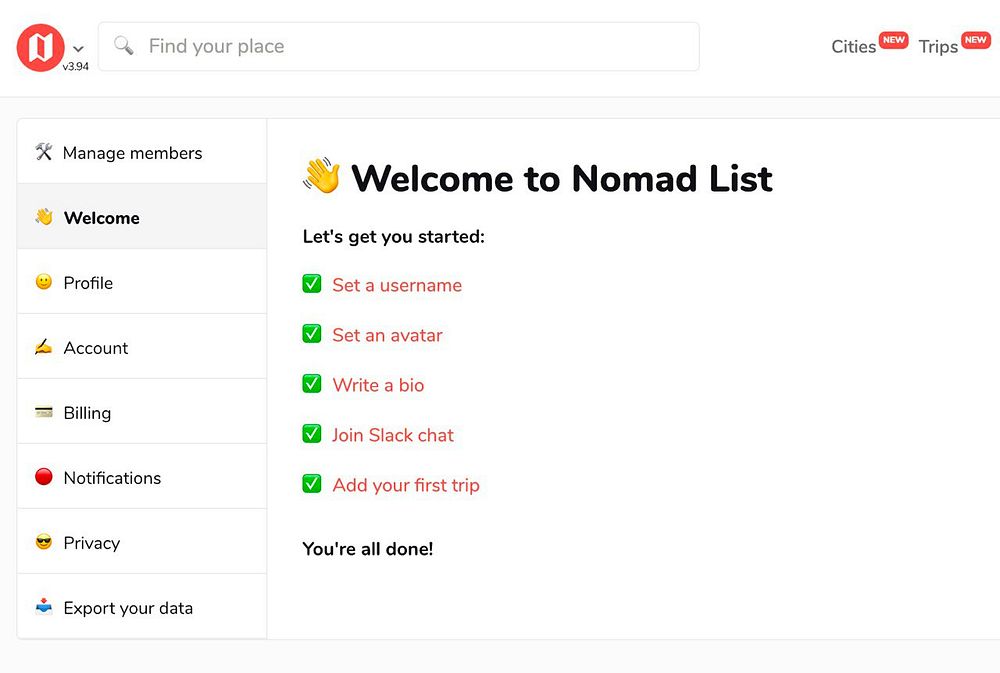Screen dimensions: 1000x673
Task: Focus the Find your place field
Action: click(400, 46)
